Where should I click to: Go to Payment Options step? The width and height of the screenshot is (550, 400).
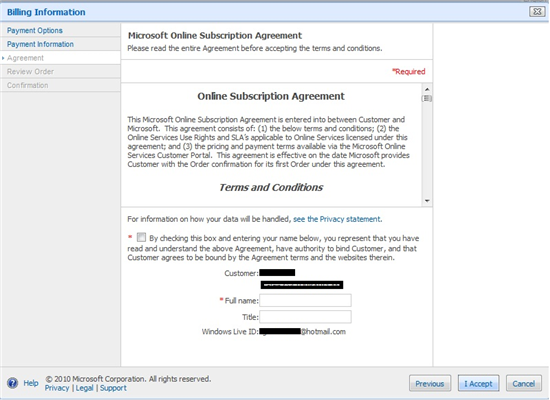point(35,31)
